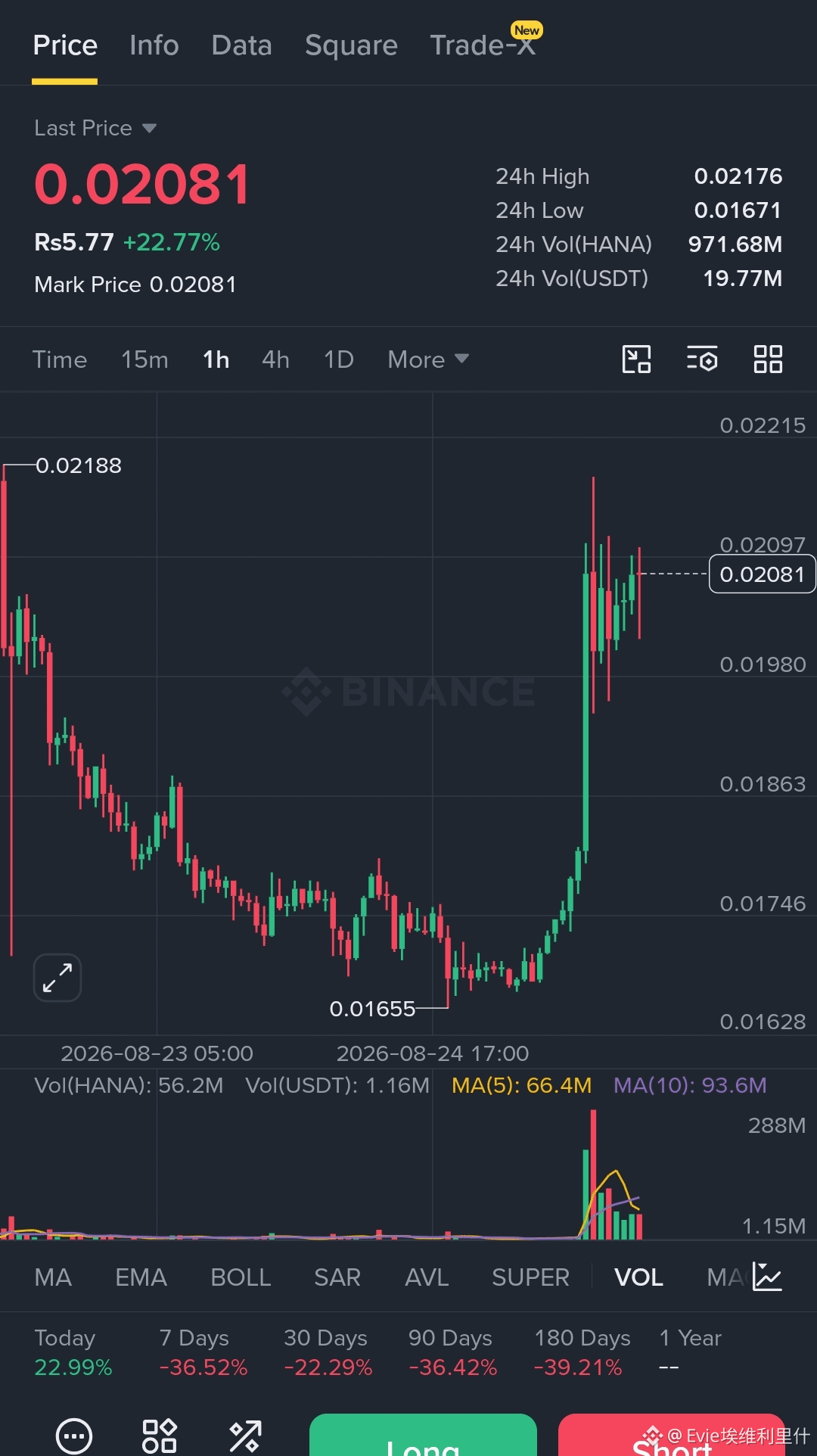Viewport: 817px width, 1456px height.
Task: Enable the MA indicator
Action: pyautogui.click(x=53, y=1277)
